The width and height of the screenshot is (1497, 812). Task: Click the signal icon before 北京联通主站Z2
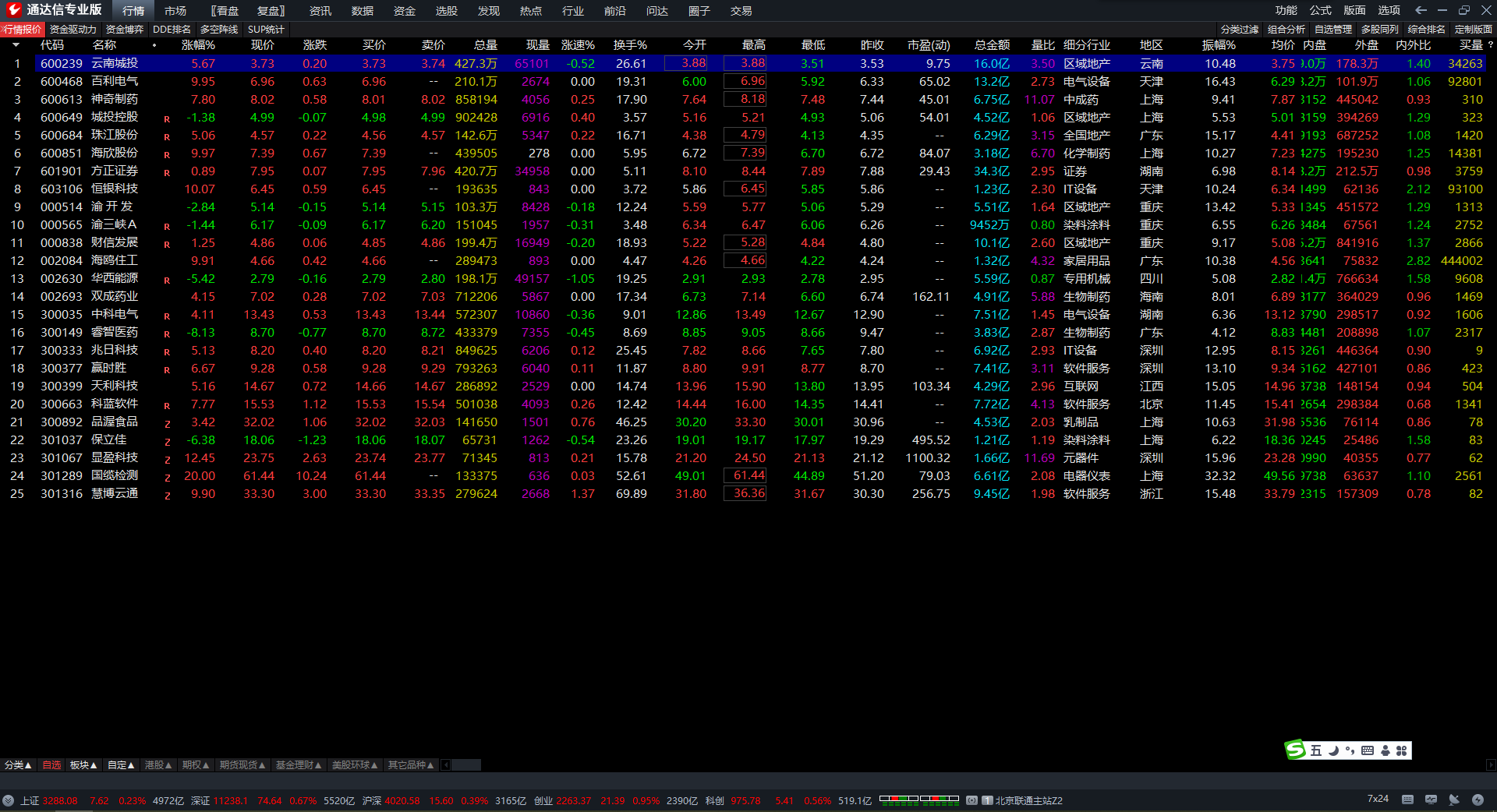pyautogui.click(x=972, y=800)
